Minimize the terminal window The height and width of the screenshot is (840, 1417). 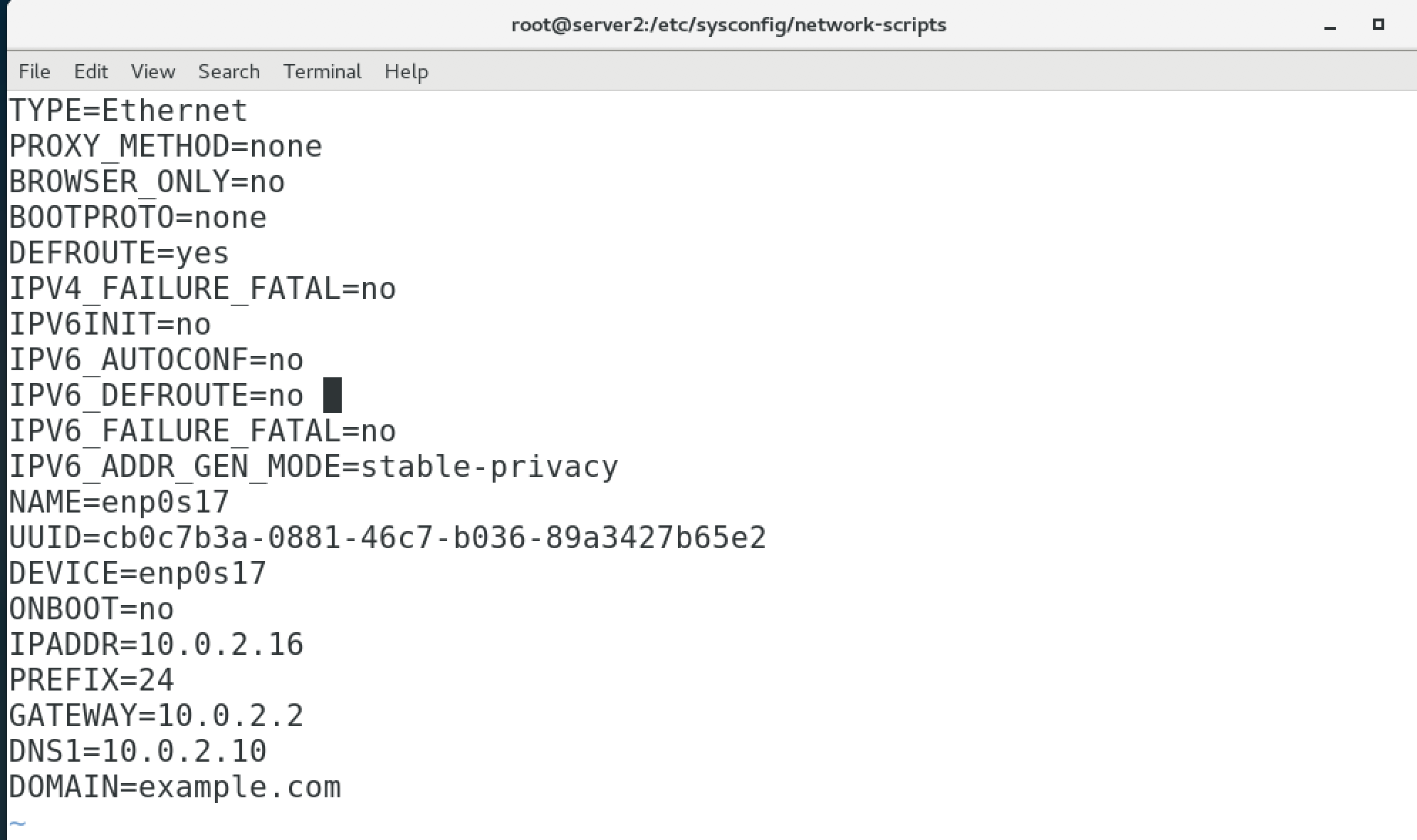coord(1329,26)
